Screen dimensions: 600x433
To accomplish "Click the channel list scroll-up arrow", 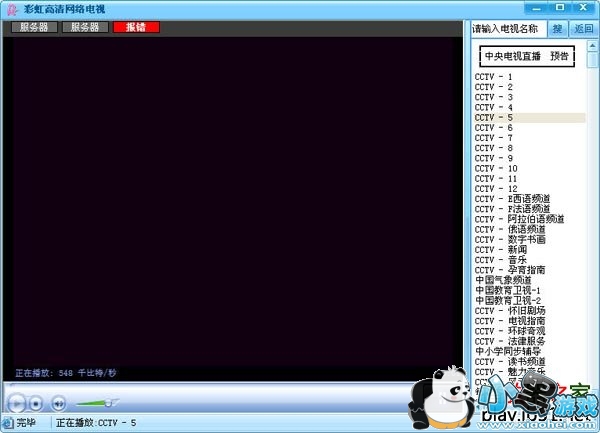I will 592,46.
